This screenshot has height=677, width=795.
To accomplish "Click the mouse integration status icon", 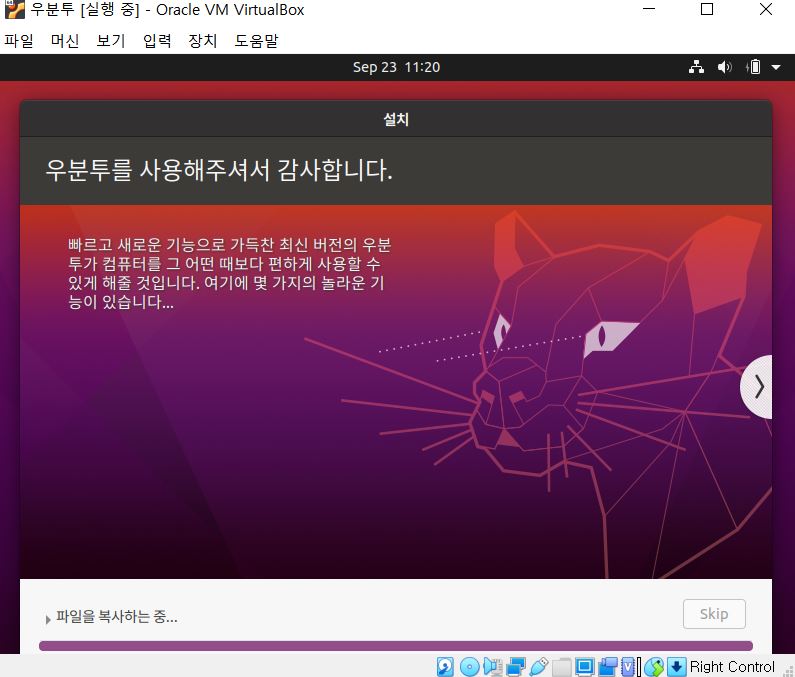I will pos(654,666).
